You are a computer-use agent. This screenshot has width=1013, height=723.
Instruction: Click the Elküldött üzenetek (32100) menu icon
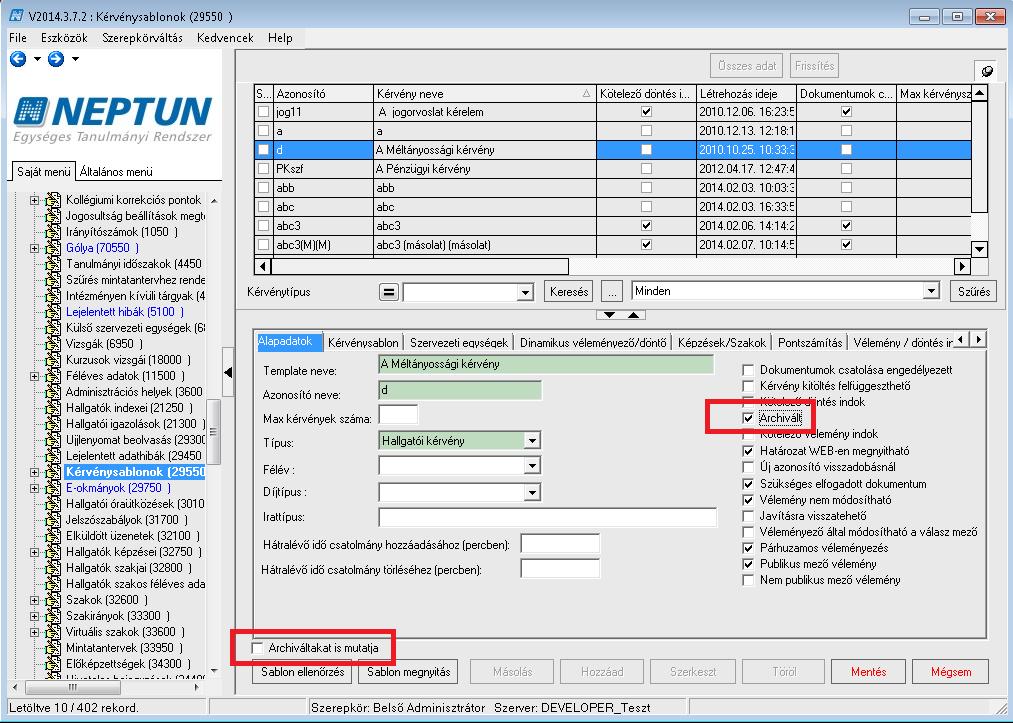(x=53, y=536)
